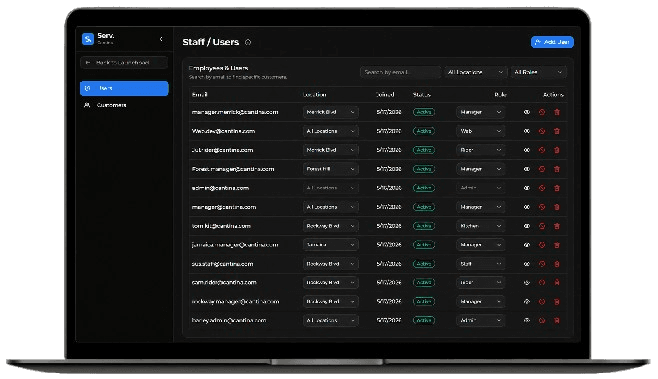Click disable icon in the Staff role row
This screenshot has width=658, height=379.
click(x=542, y=264)
